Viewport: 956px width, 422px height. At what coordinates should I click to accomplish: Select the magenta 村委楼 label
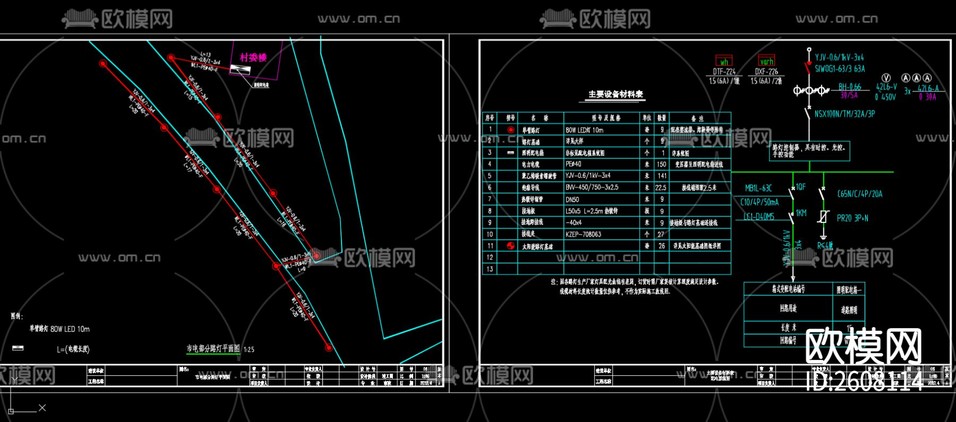[x=253, y=57]
